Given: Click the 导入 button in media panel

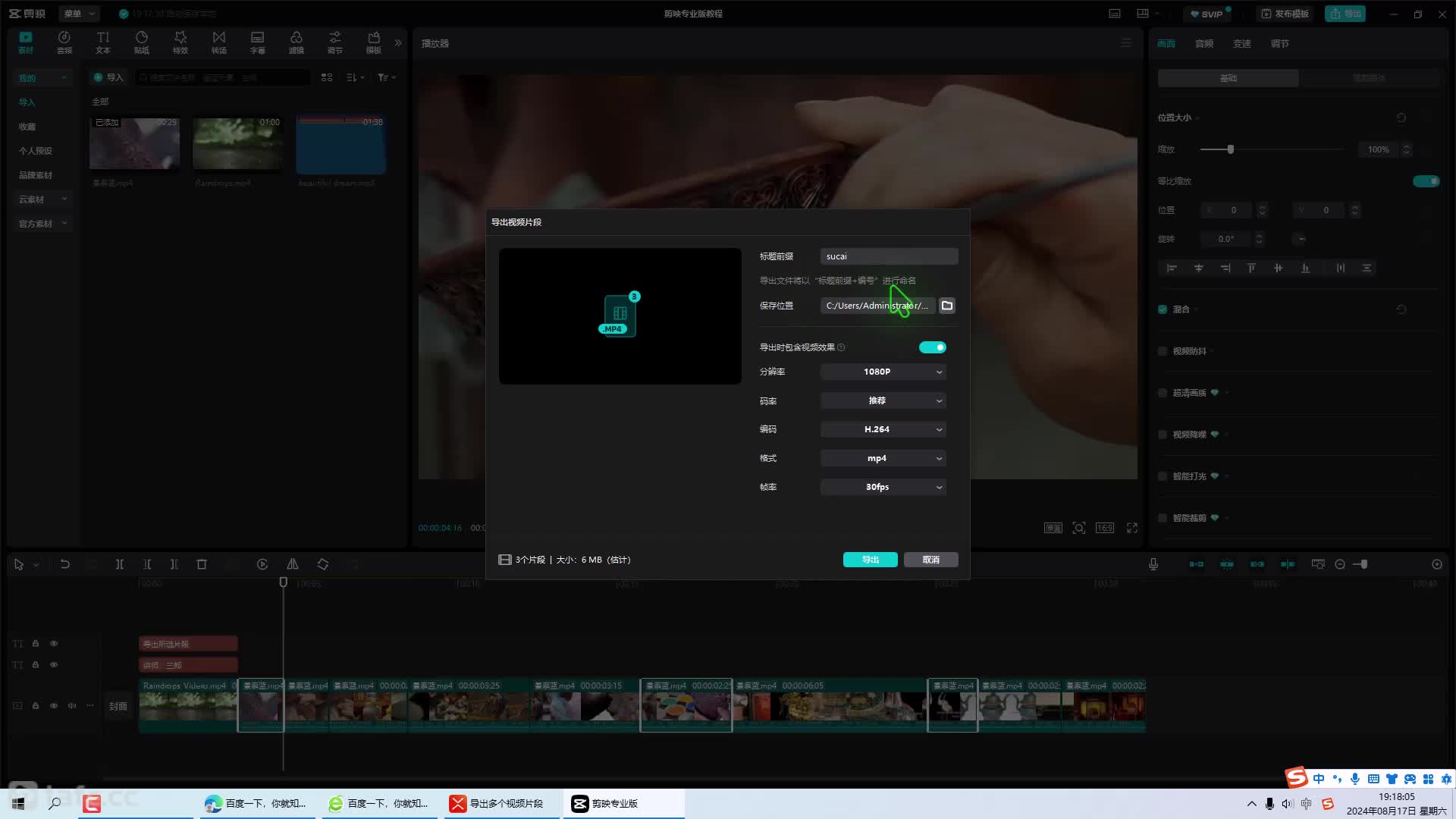Looking at the screenshot, I should click(x=108, y=77).
